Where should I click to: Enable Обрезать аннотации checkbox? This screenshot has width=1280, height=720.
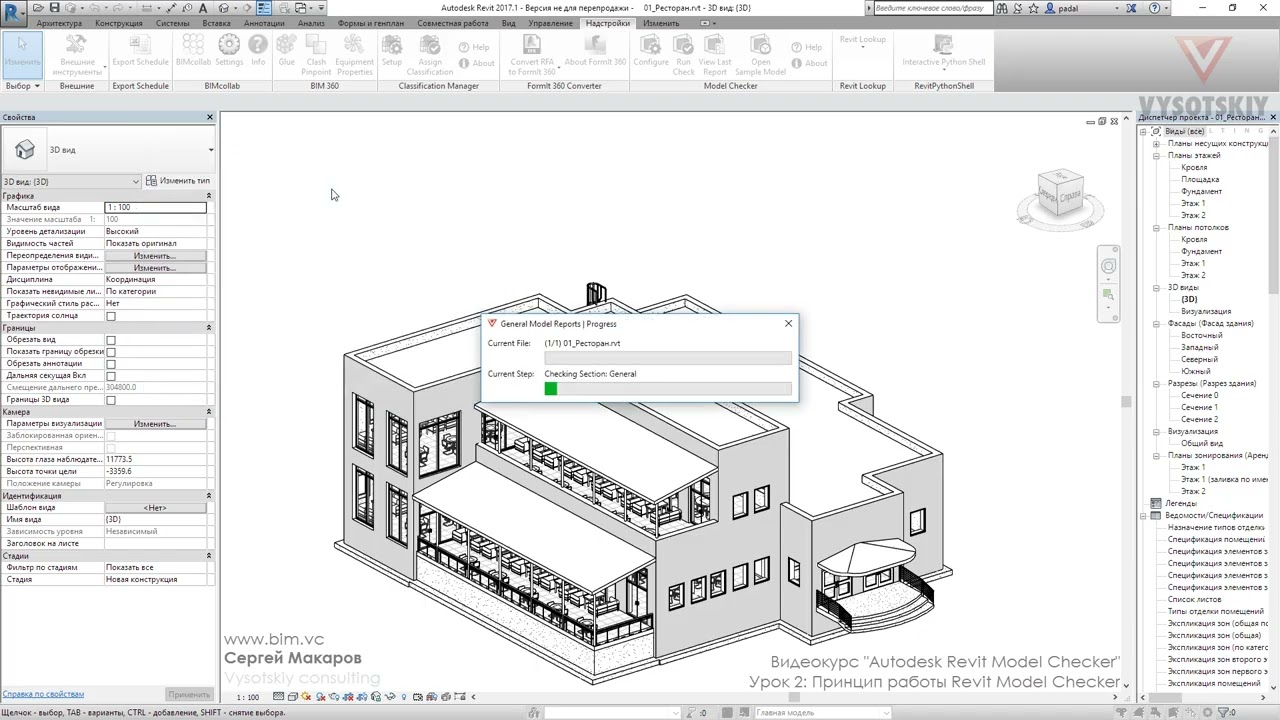111,364
